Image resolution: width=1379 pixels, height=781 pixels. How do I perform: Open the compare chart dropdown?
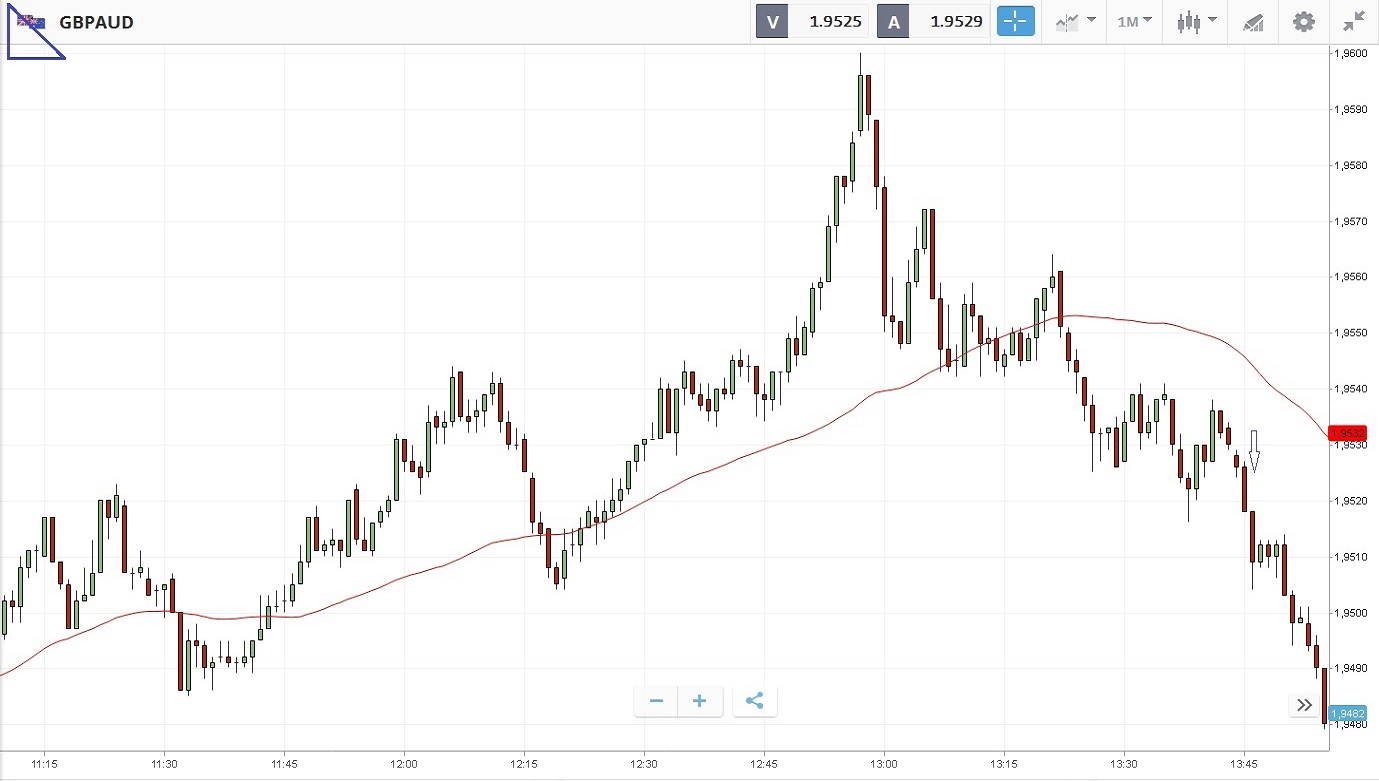[1075, 21]
